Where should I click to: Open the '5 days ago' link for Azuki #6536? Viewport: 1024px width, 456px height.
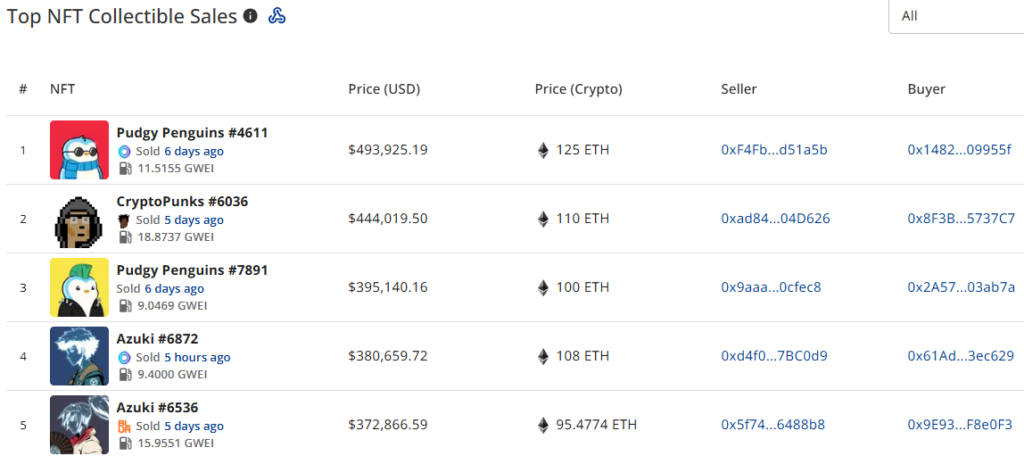(x=194, y=426)
